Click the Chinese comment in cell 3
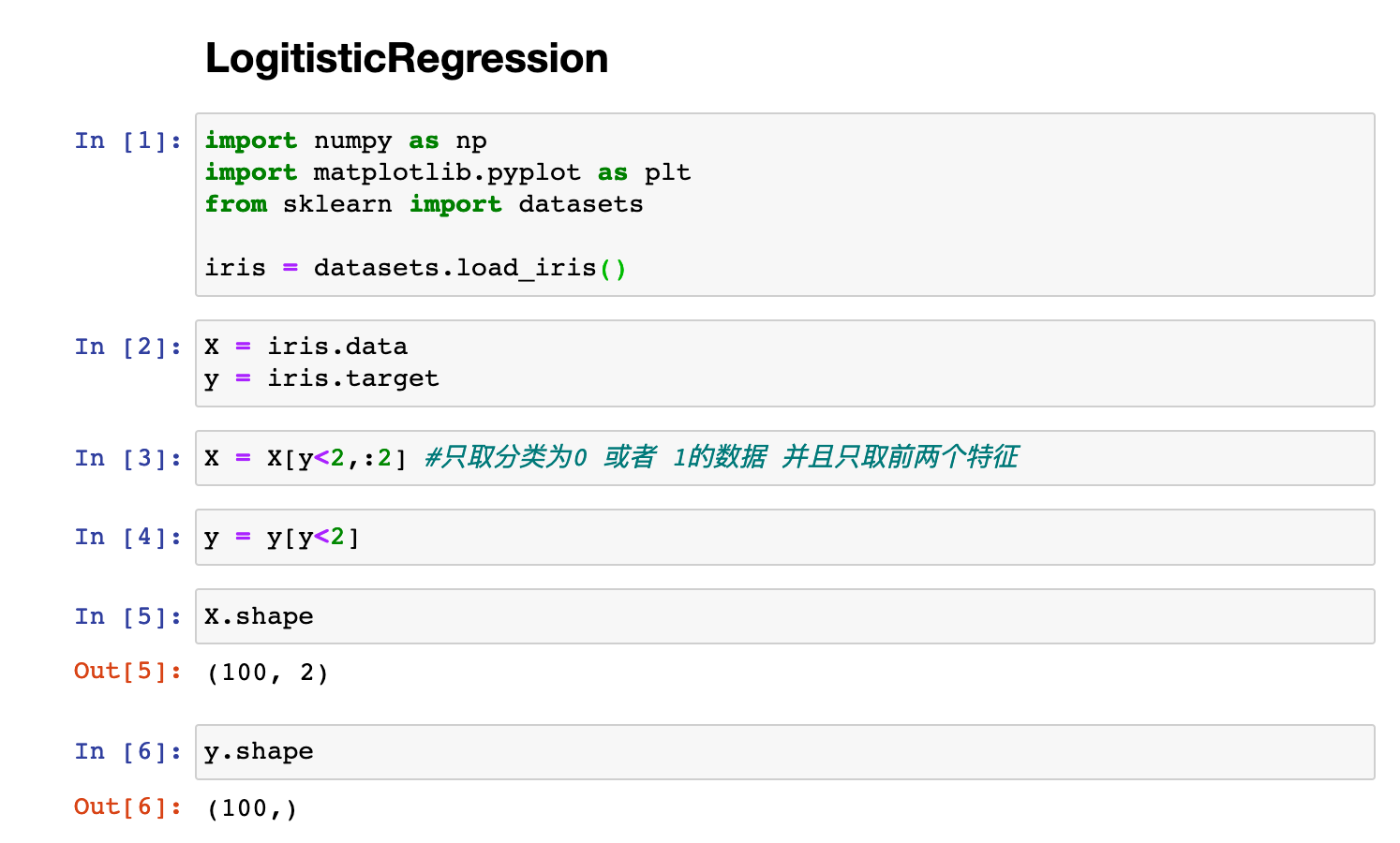This screenshot has width=1400, height=843. tap(721, 457)
